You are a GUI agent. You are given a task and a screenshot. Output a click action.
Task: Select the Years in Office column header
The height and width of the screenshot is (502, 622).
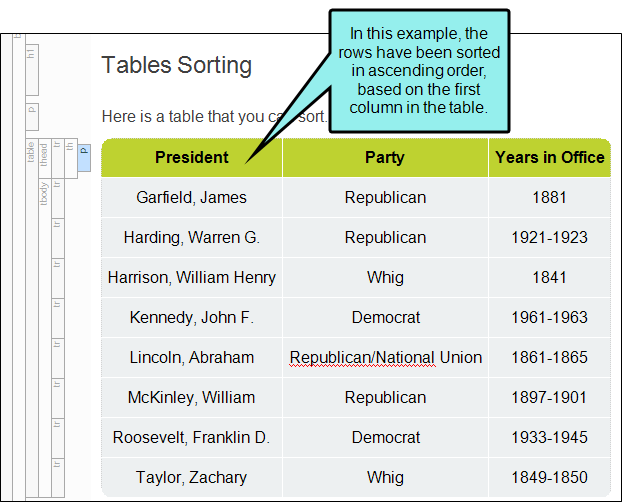[549, 158]
